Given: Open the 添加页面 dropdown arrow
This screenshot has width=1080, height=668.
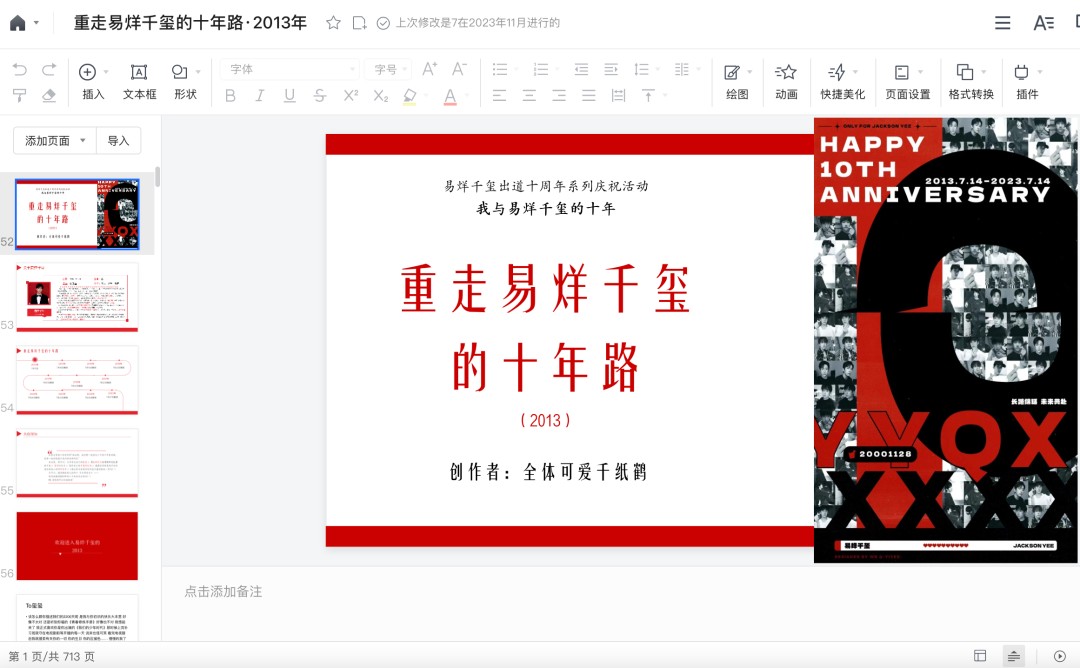Looking at the screenshot, I should point(82,140).
